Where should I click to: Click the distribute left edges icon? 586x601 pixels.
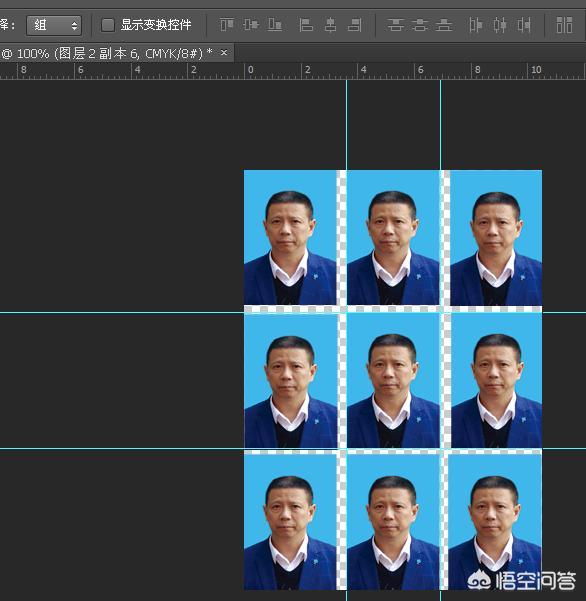click(476, 25)
